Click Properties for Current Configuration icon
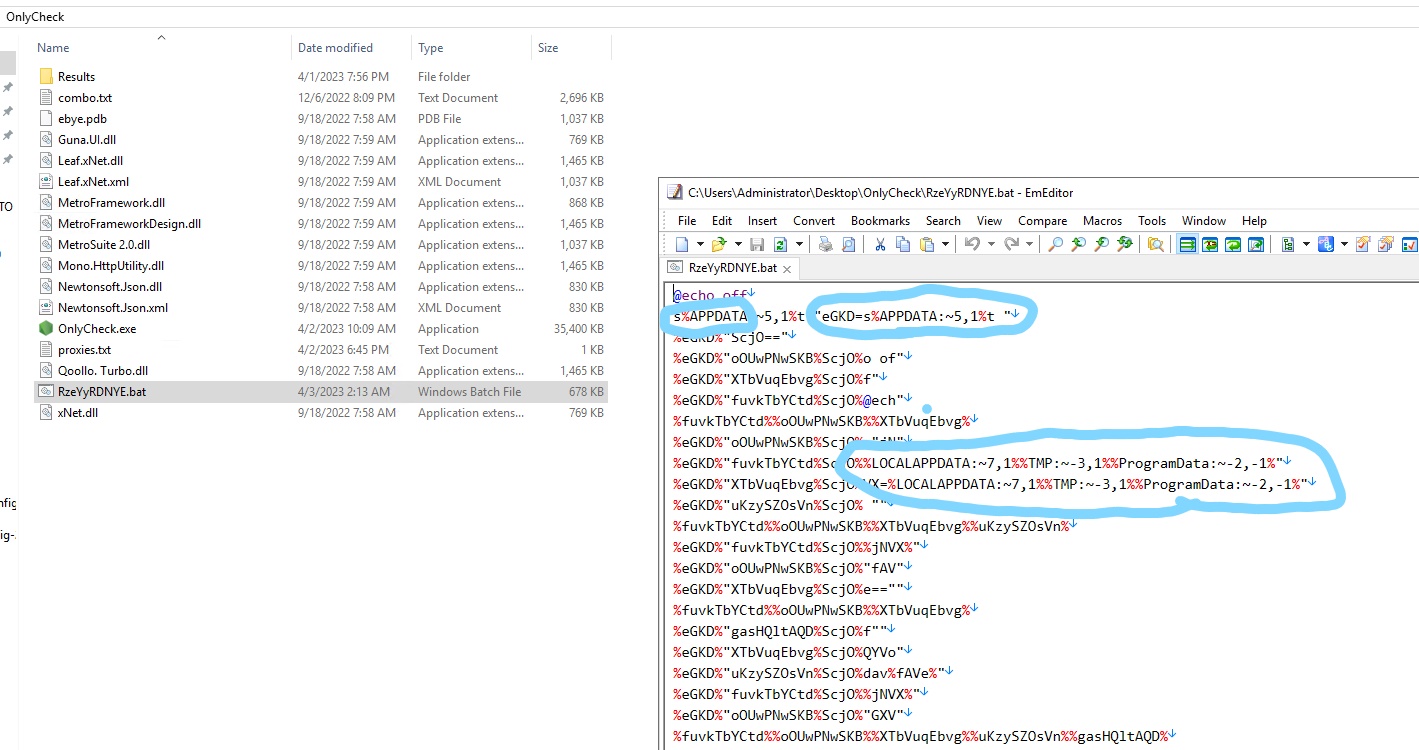This screenshot has height=750, width=1419. coord(1362,244)
